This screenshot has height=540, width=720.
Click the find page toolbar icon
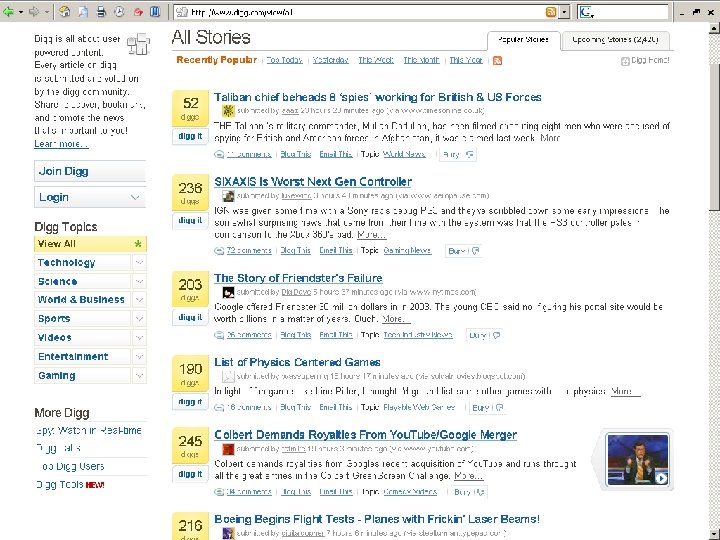[x=83, y=12]
